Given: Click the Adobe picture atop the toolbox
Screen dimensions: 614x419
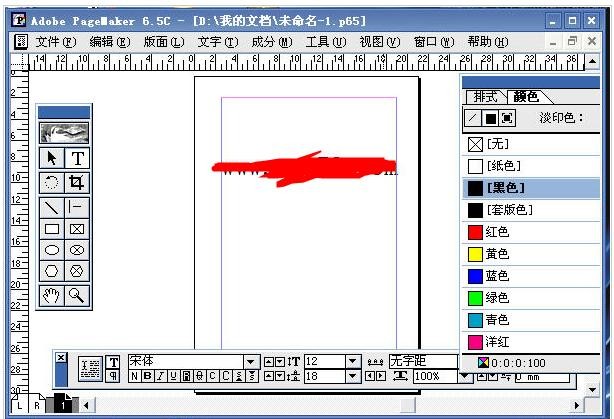Looking at the screenshot, I should click(64, 133).
